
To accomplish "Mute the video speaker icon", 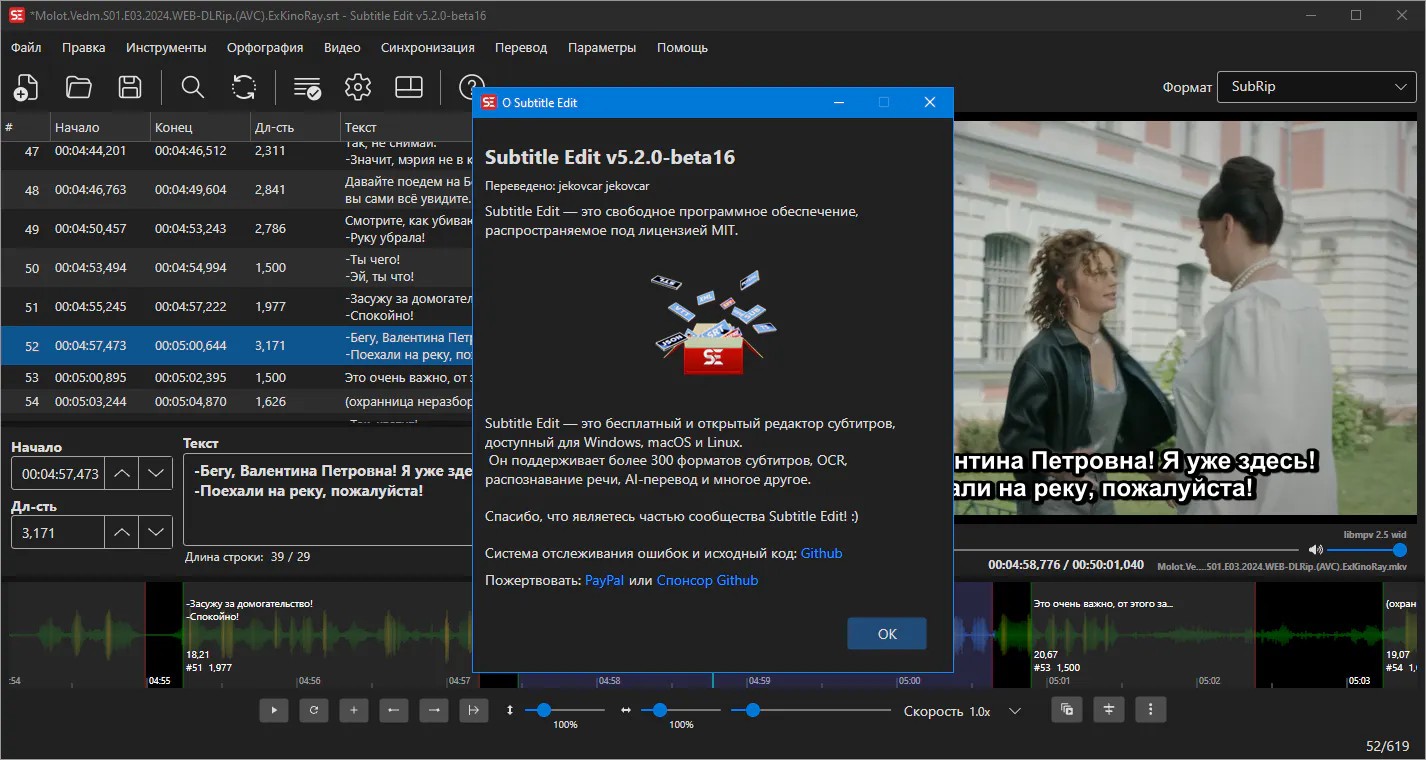I will pyautogui.click(x=1316, y=550).
